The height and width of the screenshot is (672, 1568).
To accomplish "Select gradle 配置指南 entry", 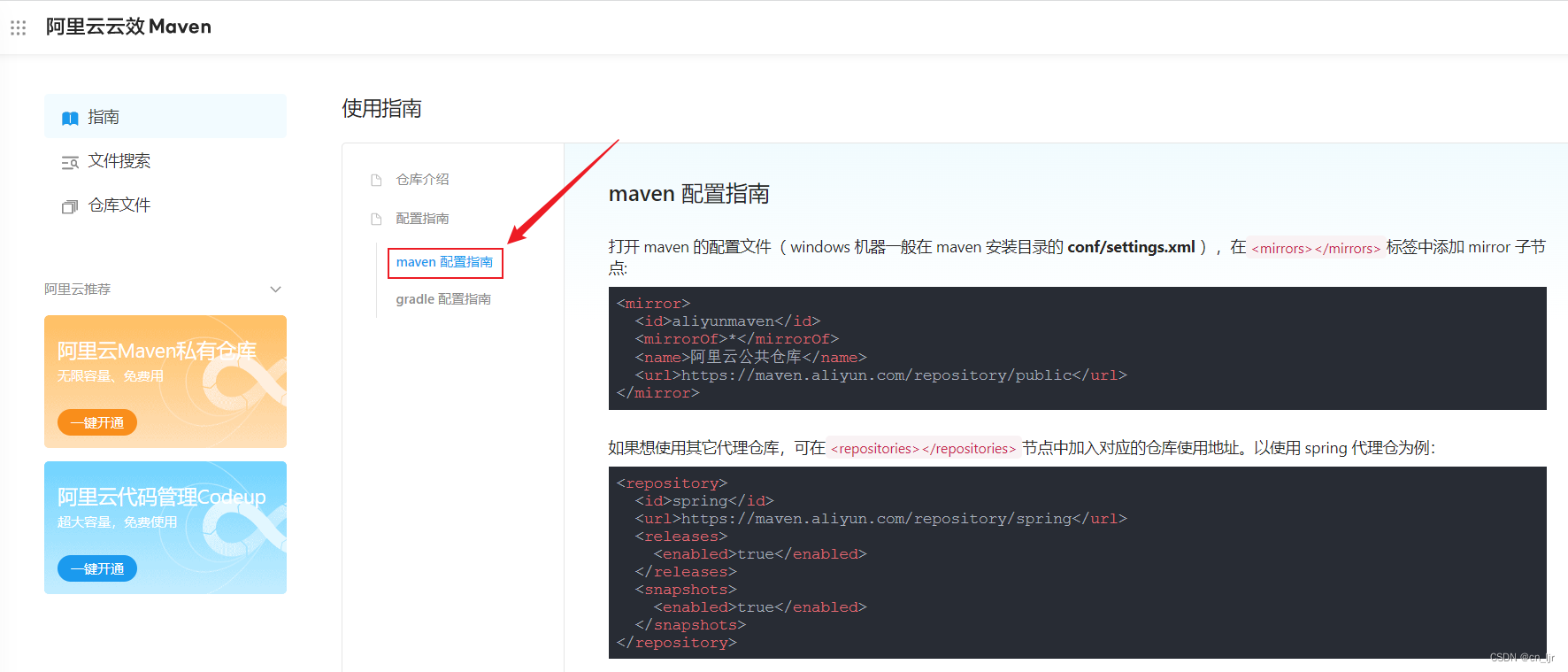I will pyautogui.click(x=443, y=299).
